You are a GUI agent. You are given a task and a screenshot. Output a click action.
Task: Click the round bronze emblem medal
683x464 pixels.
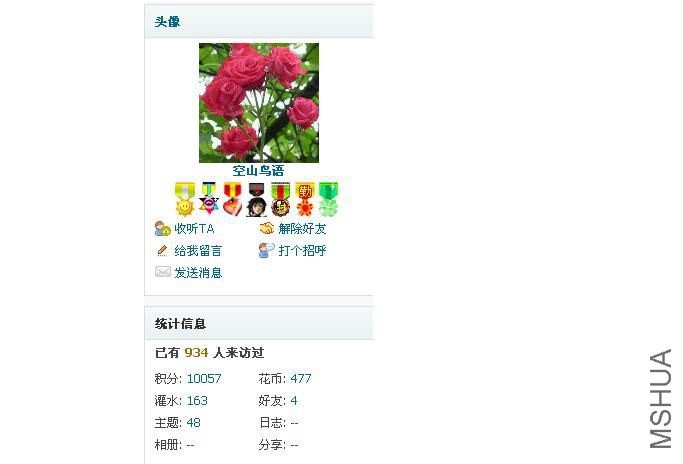(x=281, y=199)
